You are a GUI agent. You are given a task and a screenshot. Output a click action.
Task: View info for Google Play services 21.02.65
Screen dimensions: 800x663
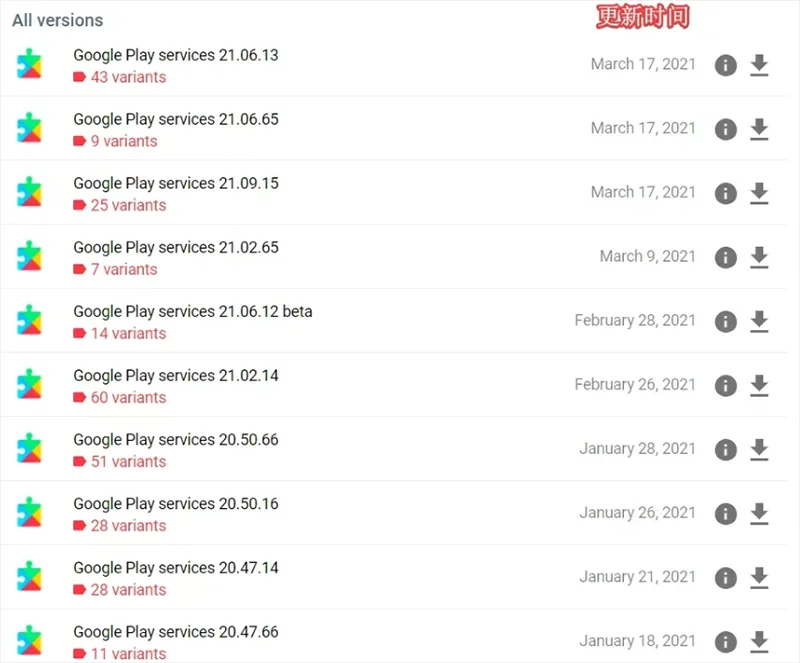point(726,257)
